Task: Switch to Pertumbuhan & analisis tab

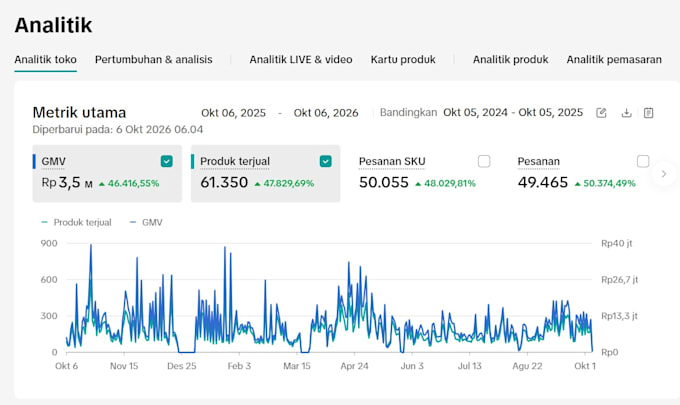Action: (x=154, y=59)
